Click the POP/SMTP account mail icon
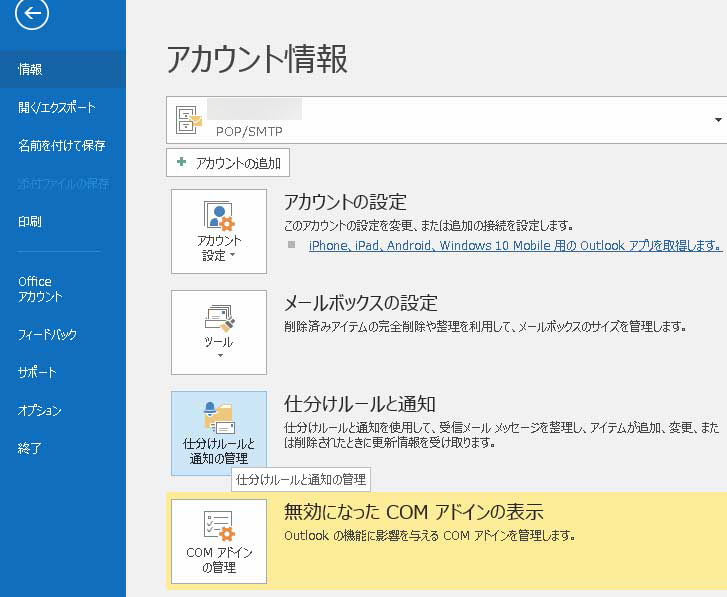Screen dimensions: 727x597 coord(188,119)
